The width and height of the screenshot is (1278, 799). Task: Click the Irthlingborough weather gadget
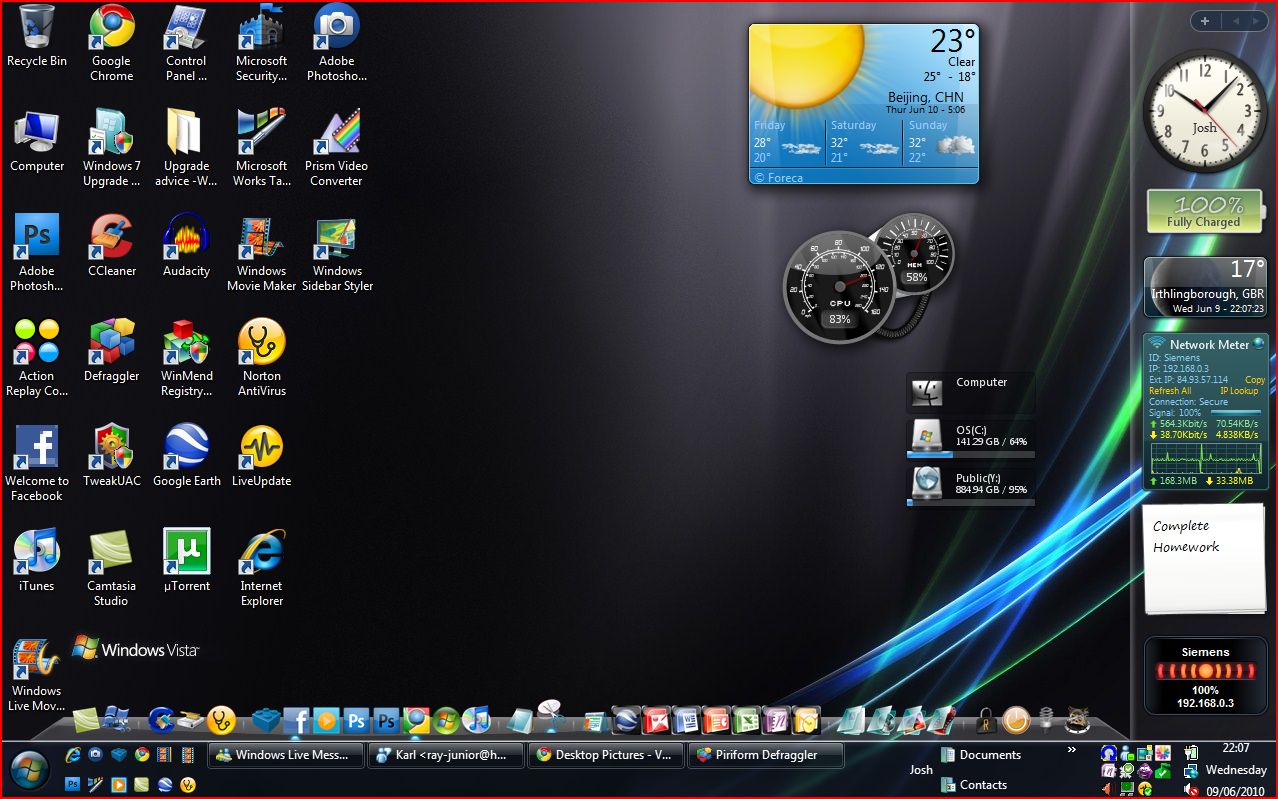(x=1205, y=287)
